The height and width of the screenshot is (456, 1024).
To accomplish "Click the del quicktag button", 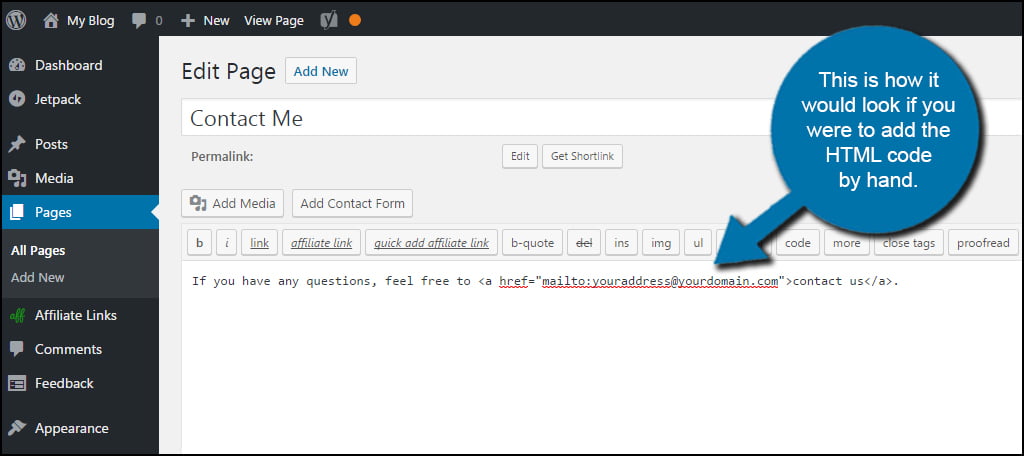I will click(584, 243).
